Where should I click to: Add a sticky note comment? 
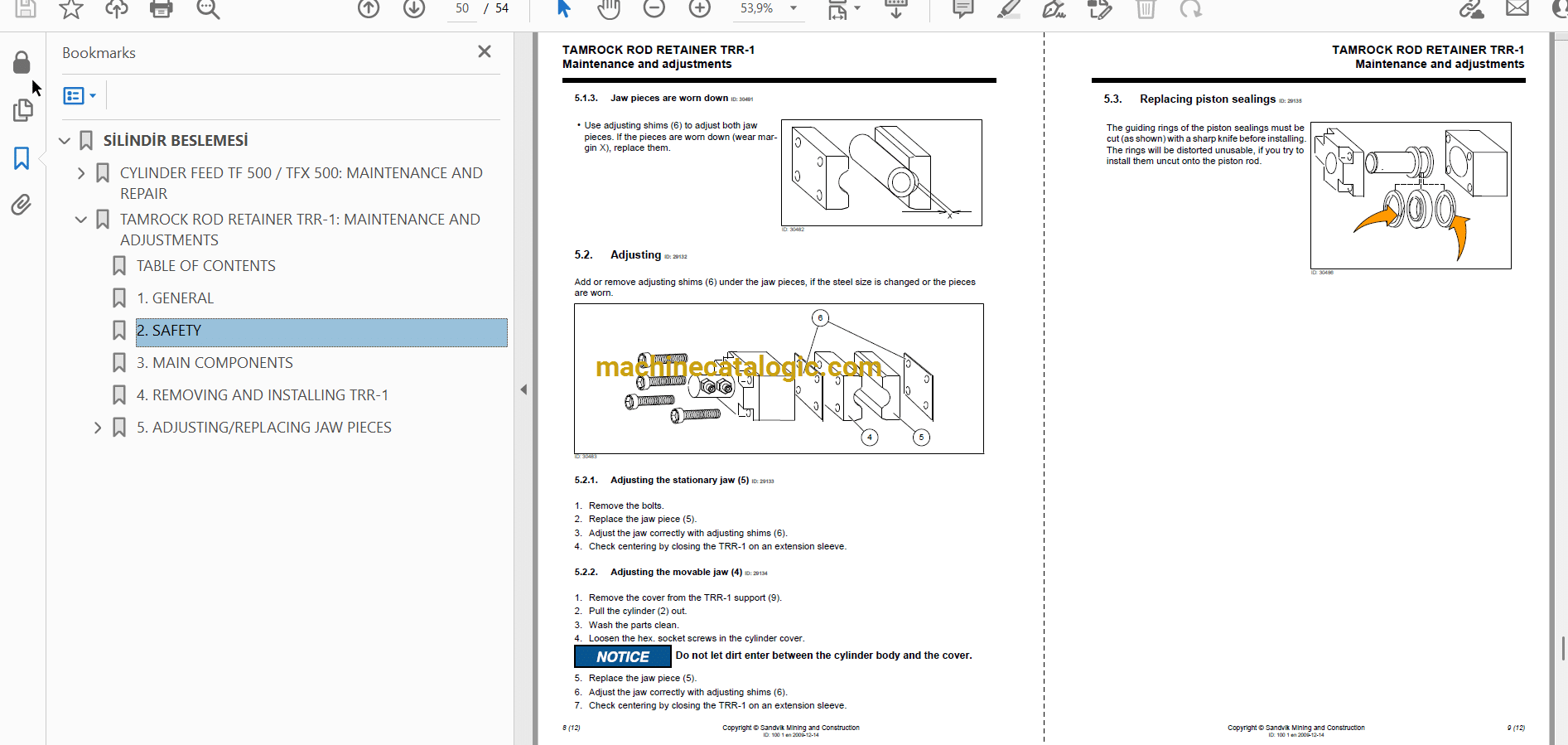point(963,9)
